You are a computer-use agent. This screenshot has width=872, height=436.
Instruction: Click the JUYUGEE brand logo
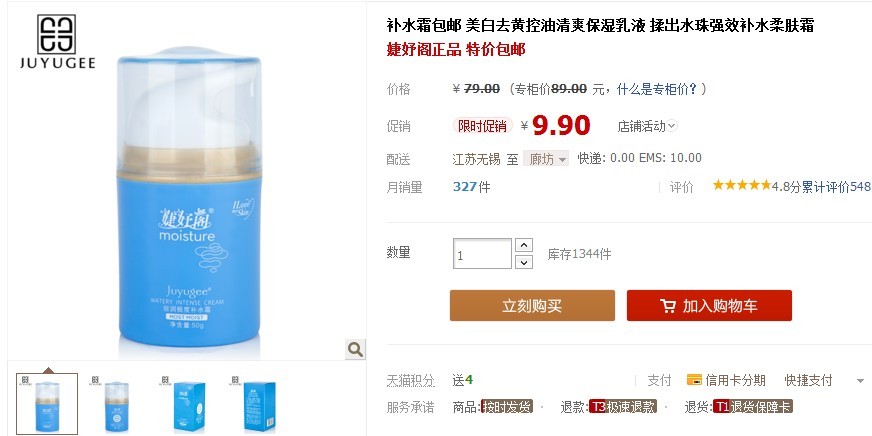[x=57, y=41]
